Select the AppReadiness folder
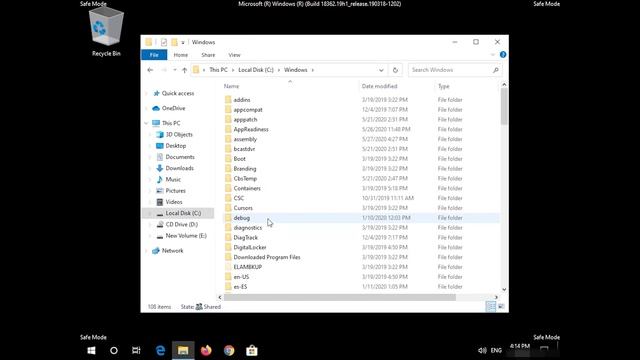This screenshot has height=360, width=640. pyautogui.click(x=251, y=129)
